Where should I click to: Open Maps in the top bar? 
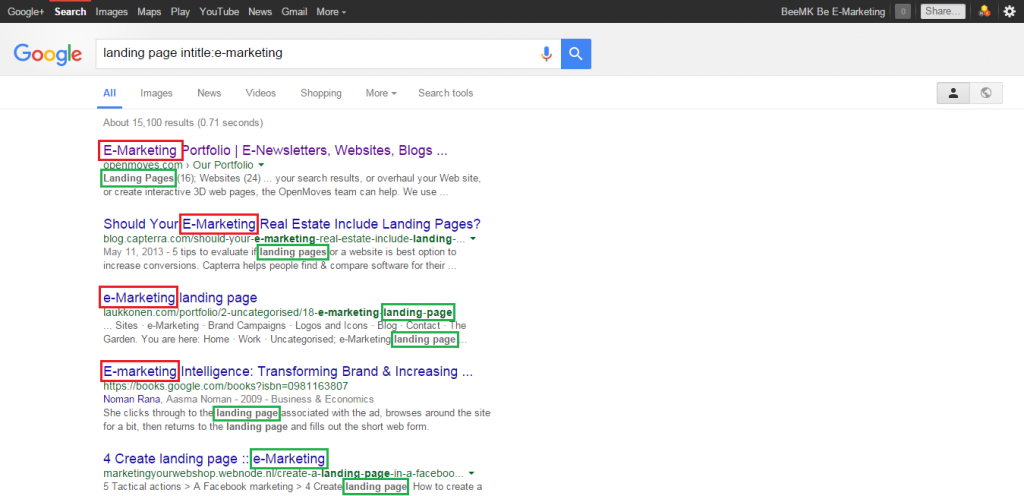(150, 12)
